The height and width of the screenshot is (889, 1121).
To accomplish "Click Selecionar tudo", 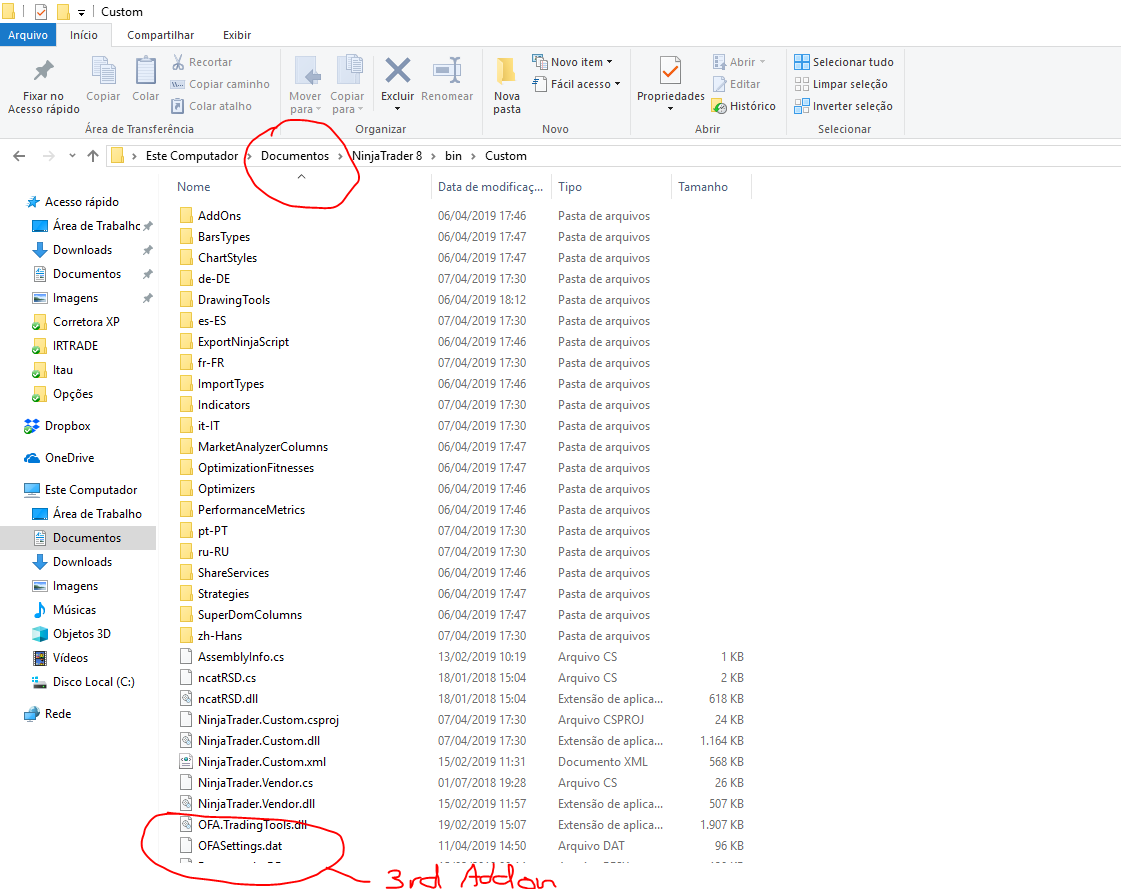I will tap(844, 62).
